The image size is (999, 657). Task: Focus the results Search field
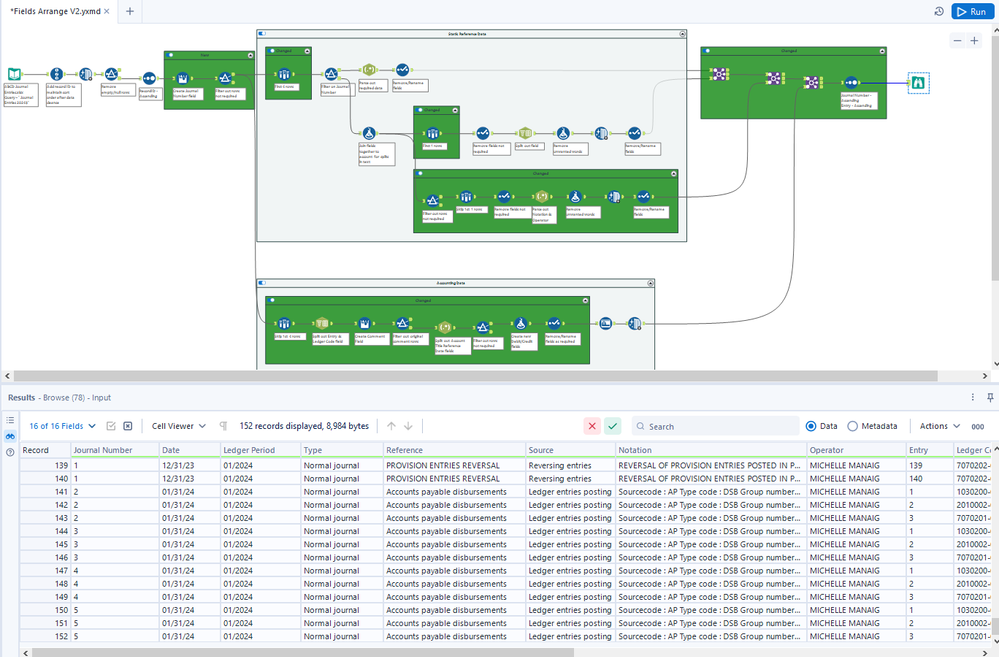[x=715, y=426]
